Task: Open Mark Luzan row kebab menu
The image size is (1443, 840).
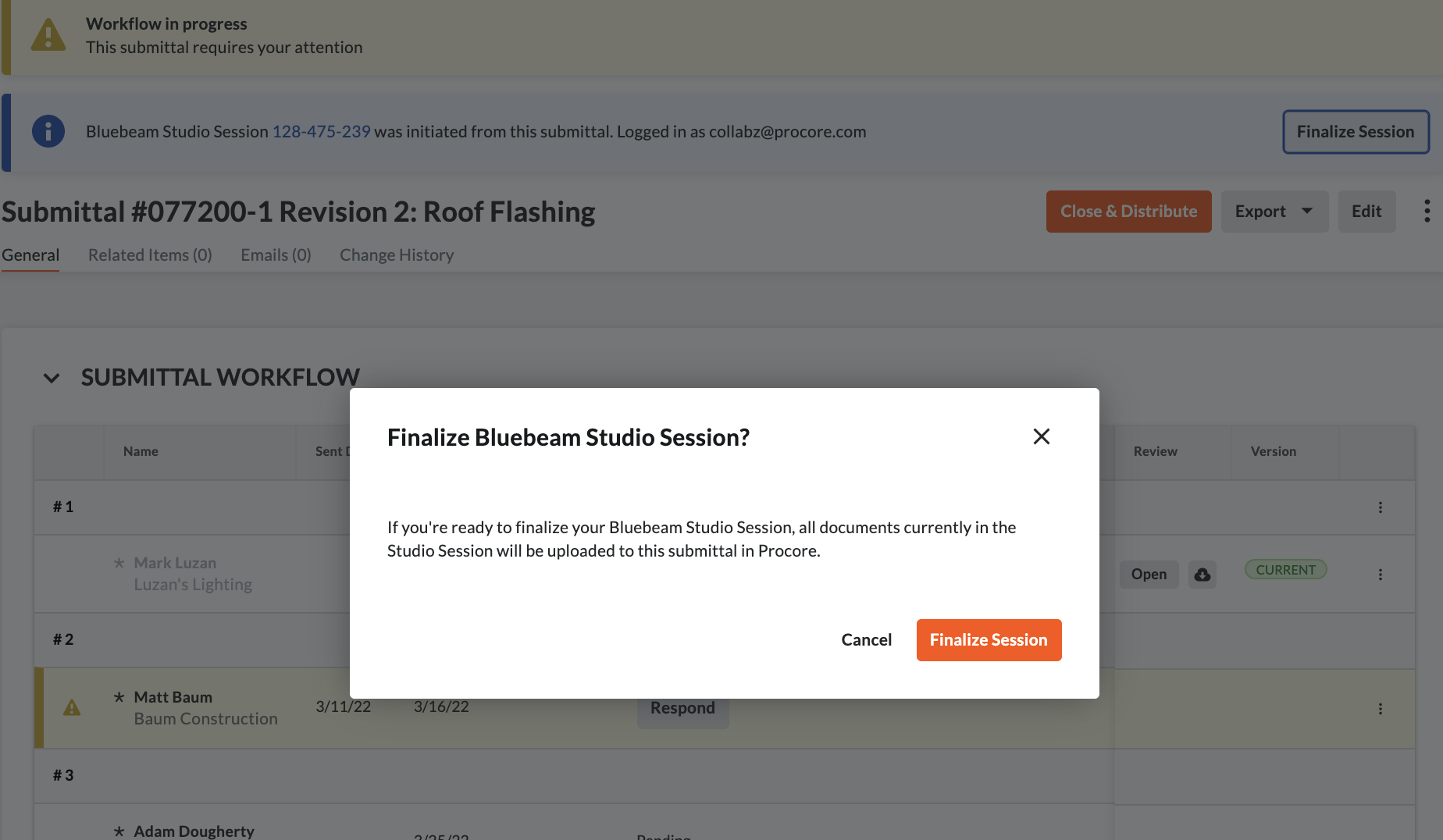Action: click(1380, 575)
